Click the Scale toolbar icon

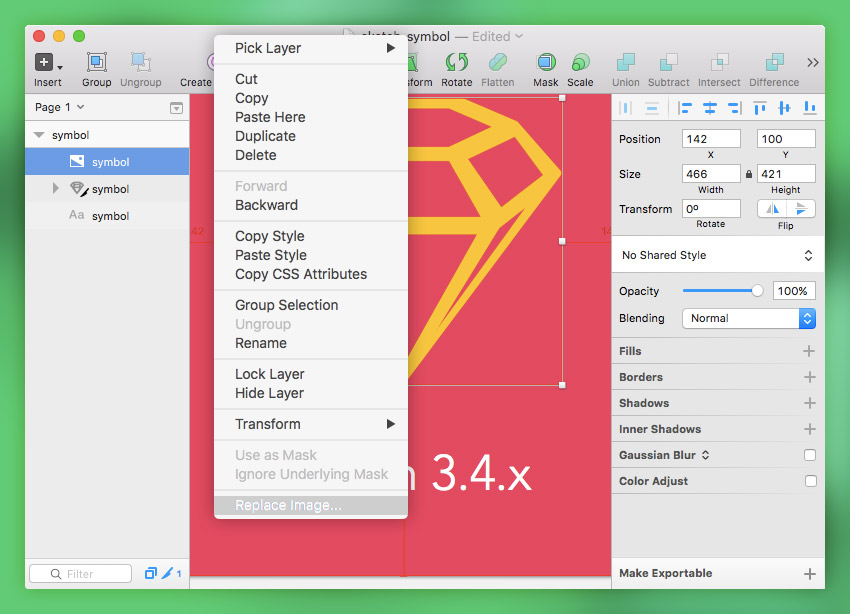tap(580, 63)
